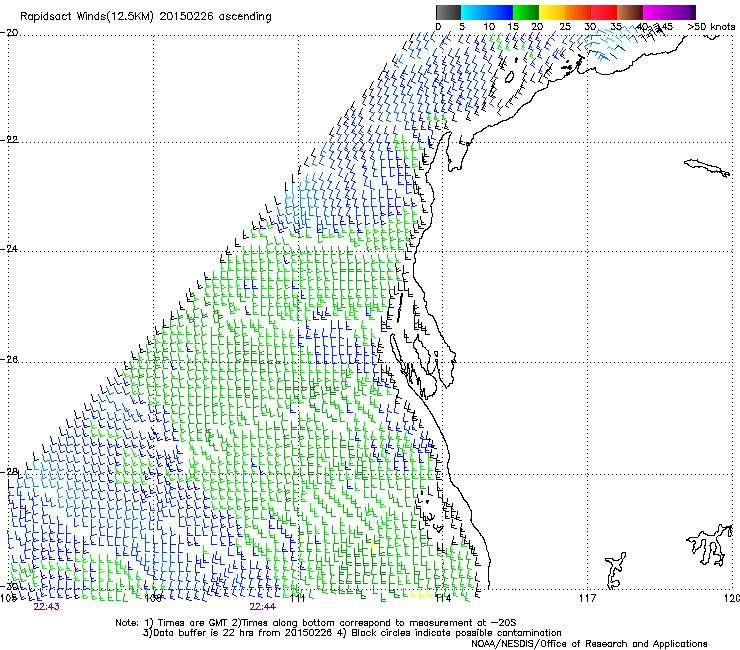Screen dimensions: 740x650
Task: Click the legend label '25'
Action: [564, 27]
